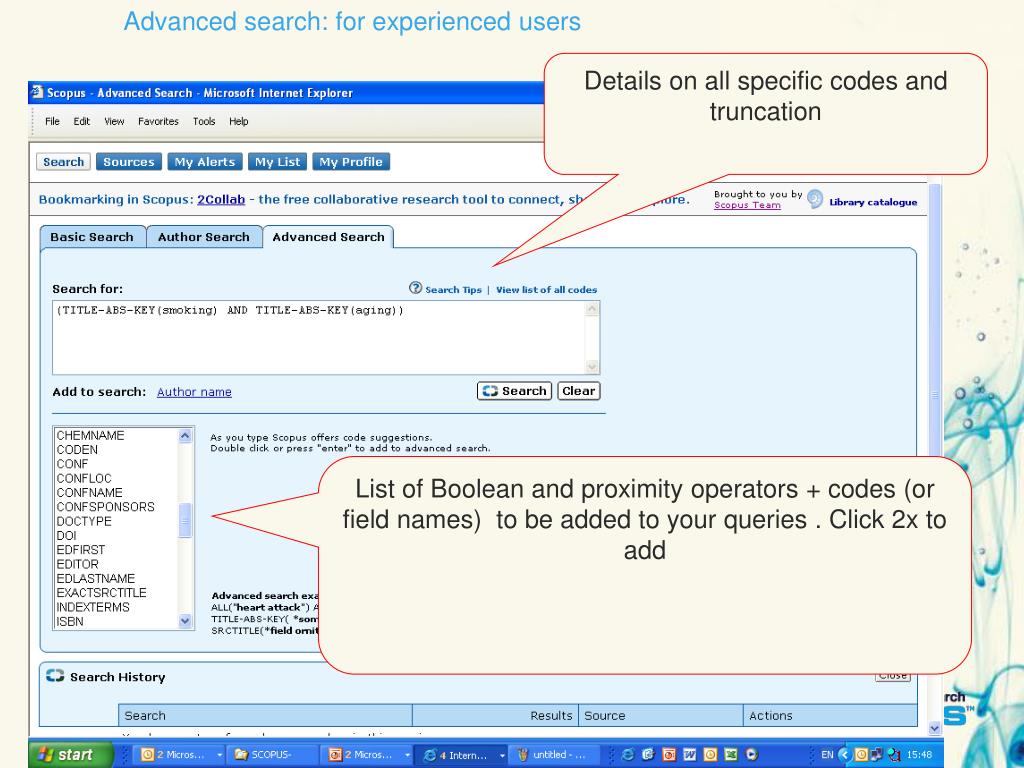Open the 2Collab link
The height and width of the screenshot is (768, 1024).
[221, 200]
